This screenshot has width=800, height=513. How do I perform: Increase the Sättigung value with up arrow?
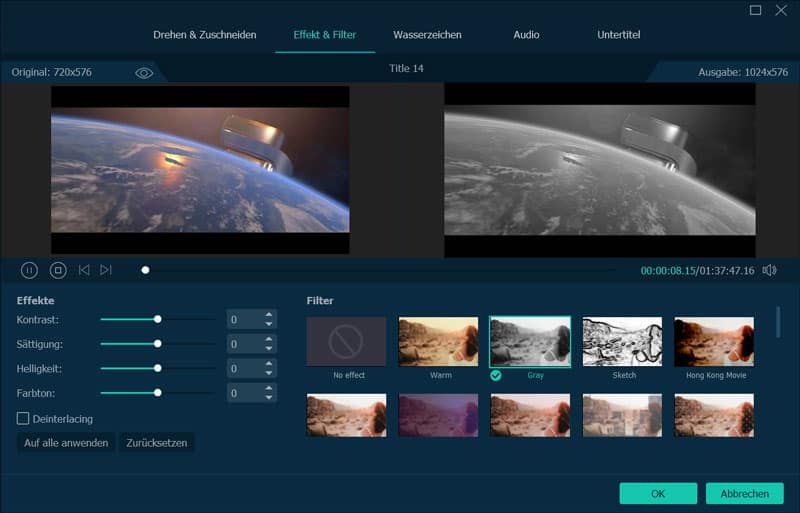[x=269, y=339]
